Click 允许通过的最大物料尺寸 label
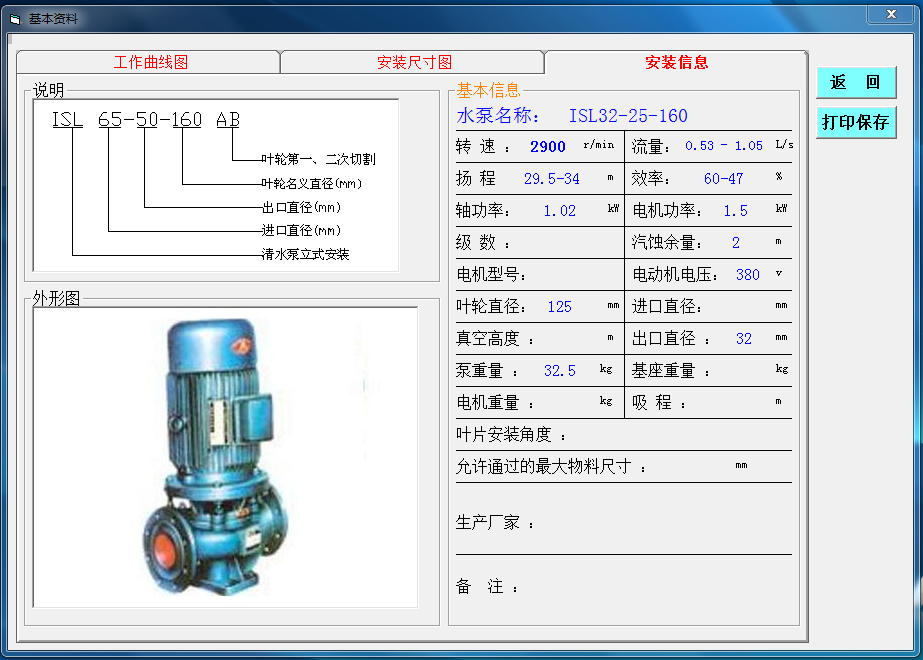 click(550, 467)
